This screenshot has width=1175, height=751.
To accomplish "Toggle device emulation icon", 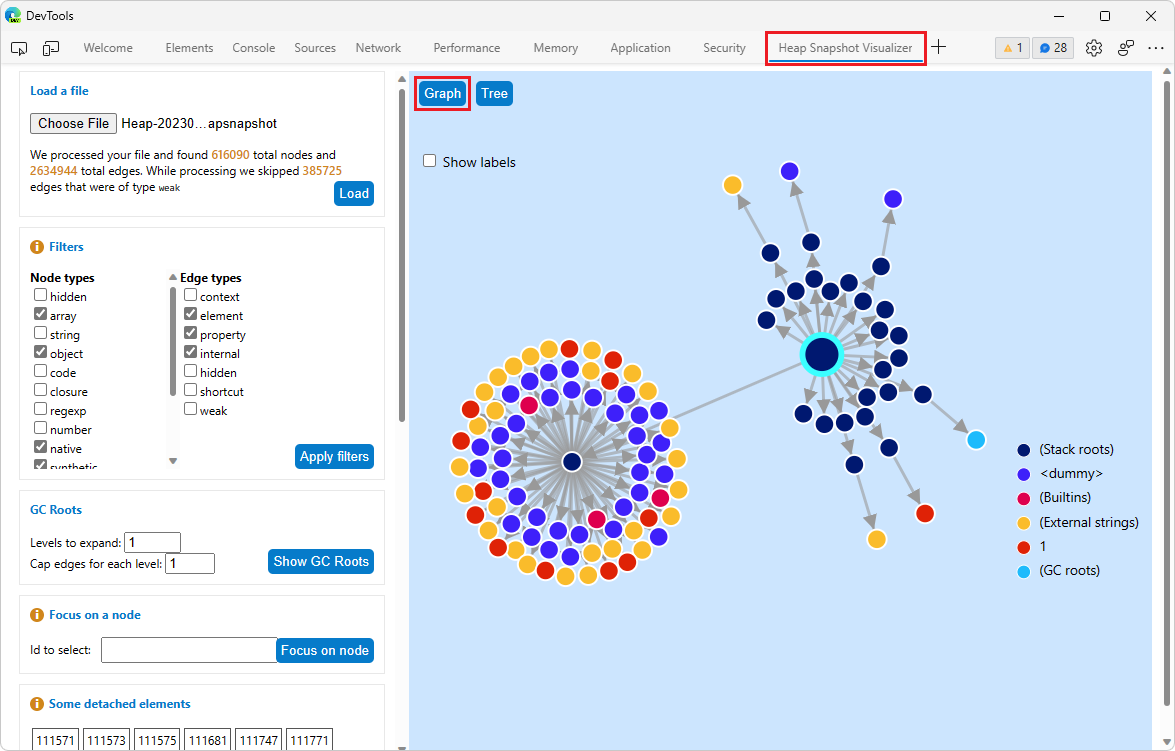I will (x=51, y=48).
